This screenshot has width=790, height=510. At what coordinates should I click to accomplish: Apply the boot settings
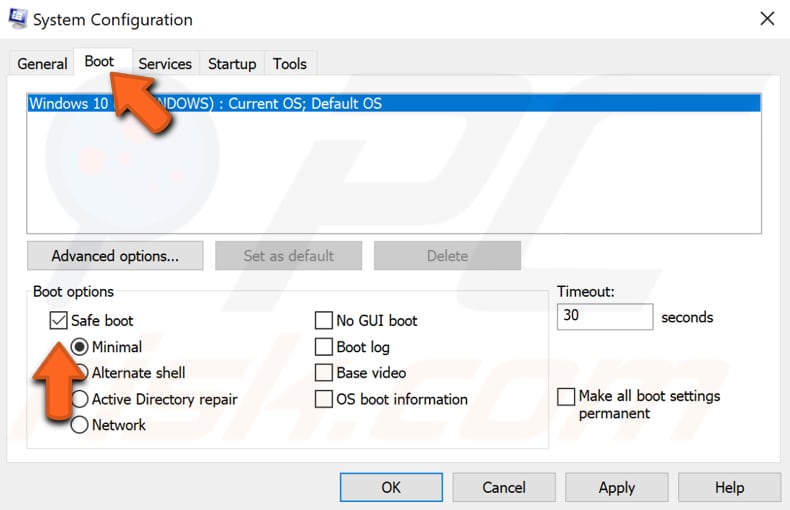click(617, 487)
